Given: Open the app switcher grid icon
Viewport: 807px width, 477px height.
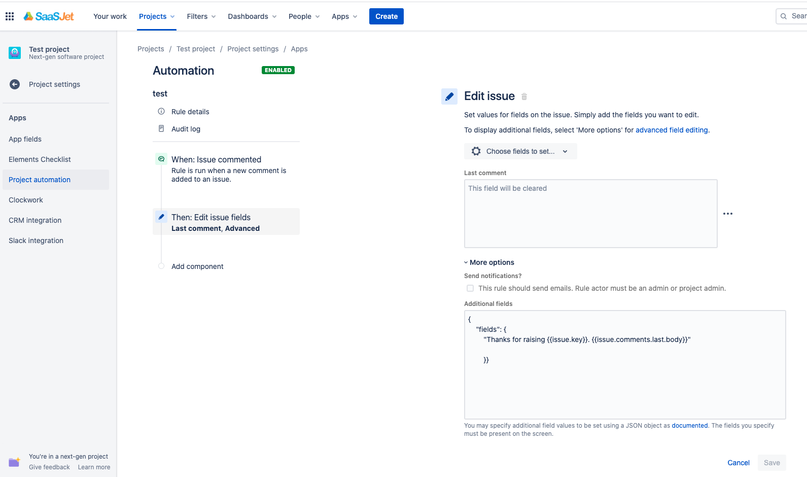Looking at the screenshot, I should point(9,16).
